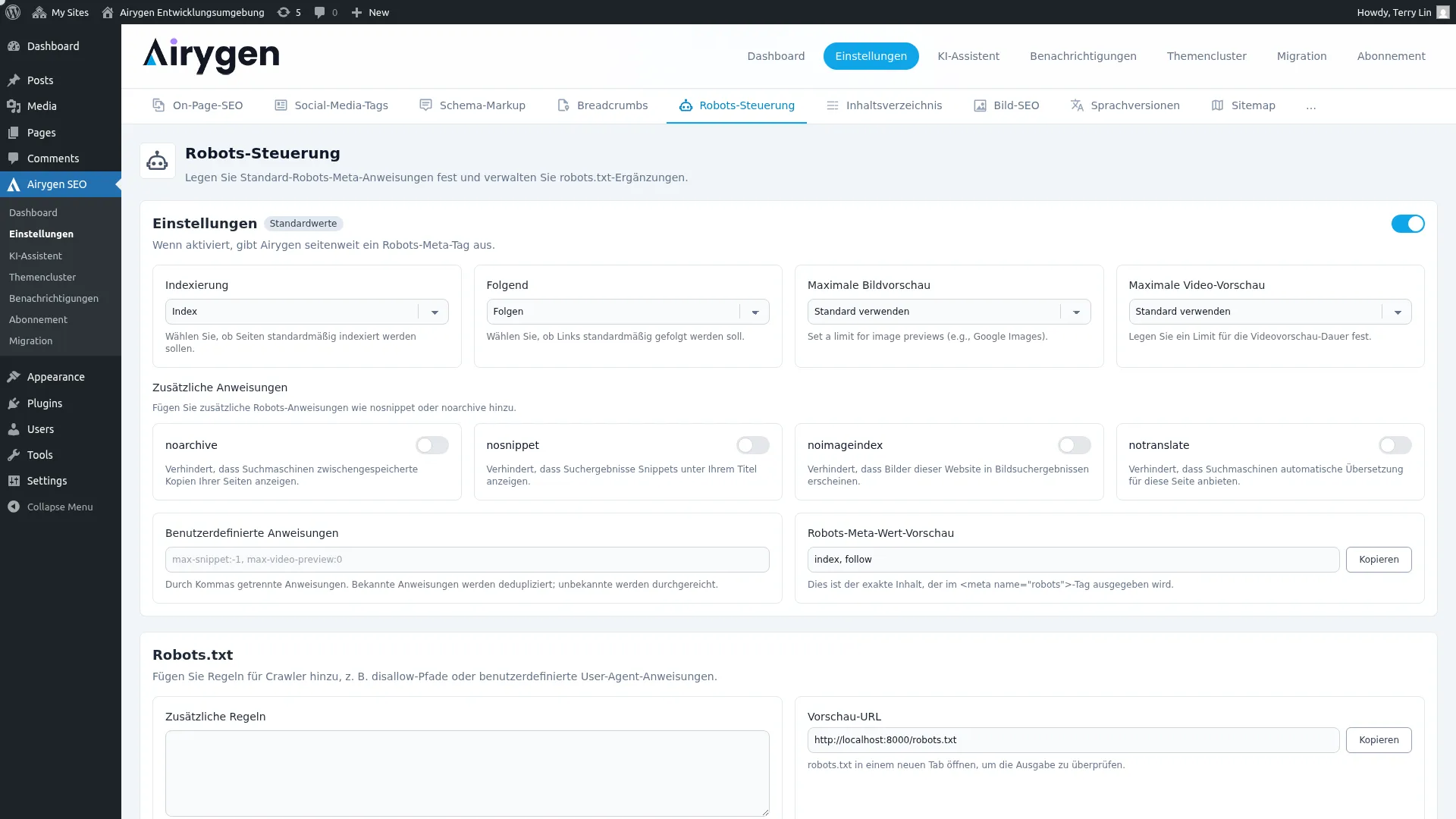Open the Benachrichtigungen header tab
The image size is (1456, 819).
(1083, 56)
